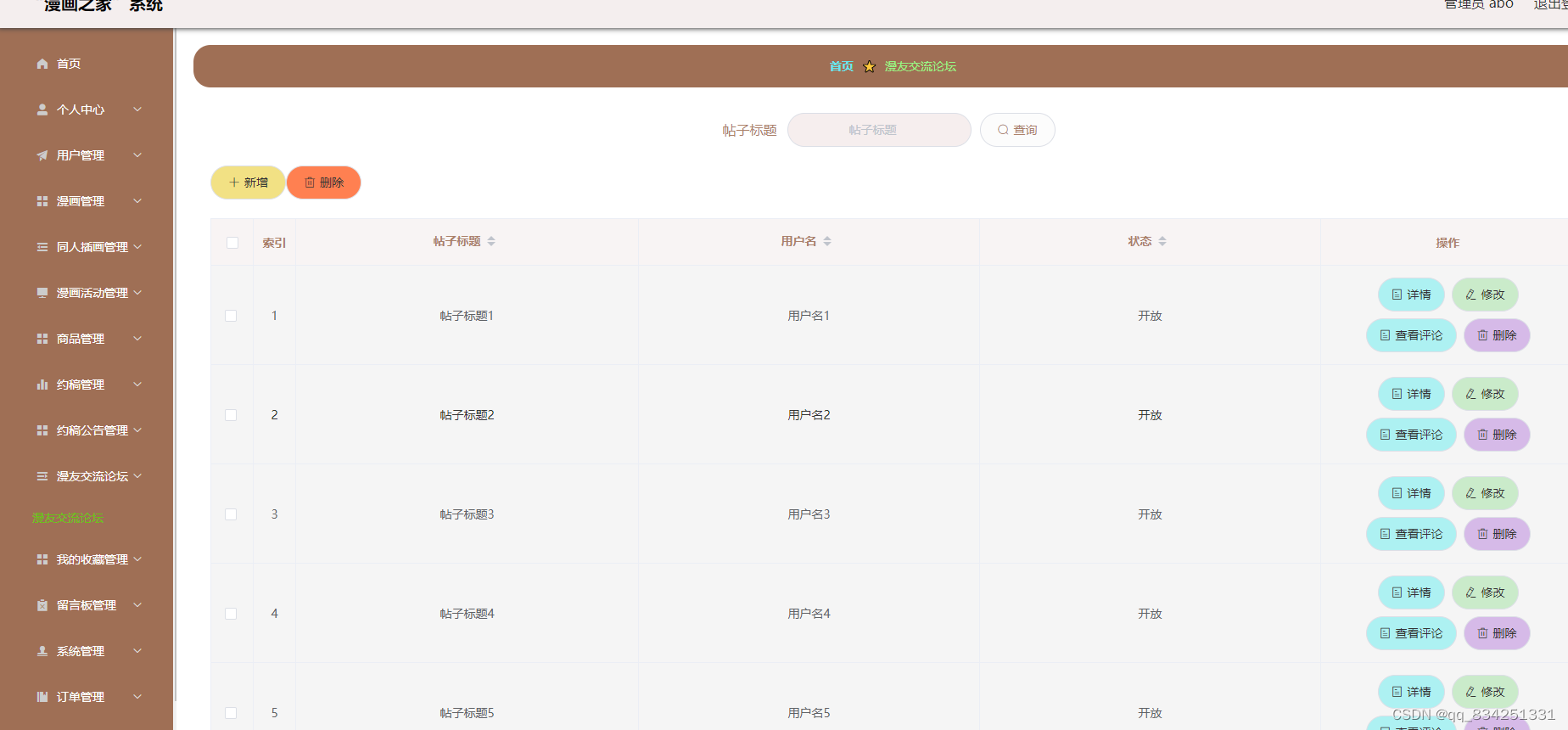Viewport: 1568px width, 730px height.
Task: Click 修改 for 帖子标题5
Action: pyautogui.click(x=1485, y=692)
